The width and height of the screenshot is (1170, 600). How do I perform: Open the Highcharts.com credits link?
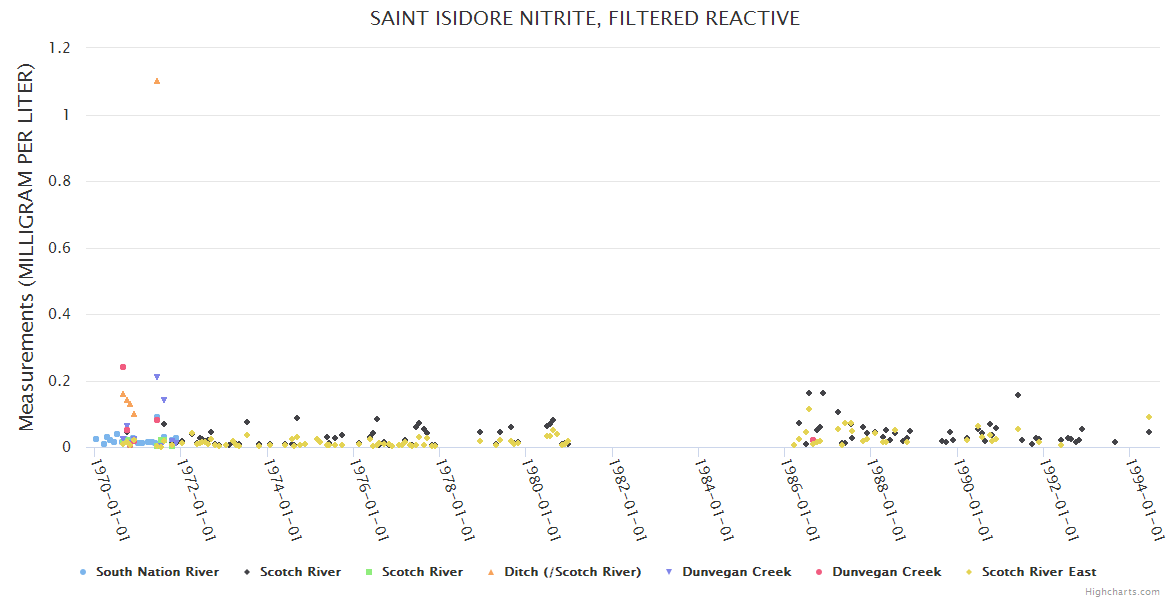point(1123,592)
